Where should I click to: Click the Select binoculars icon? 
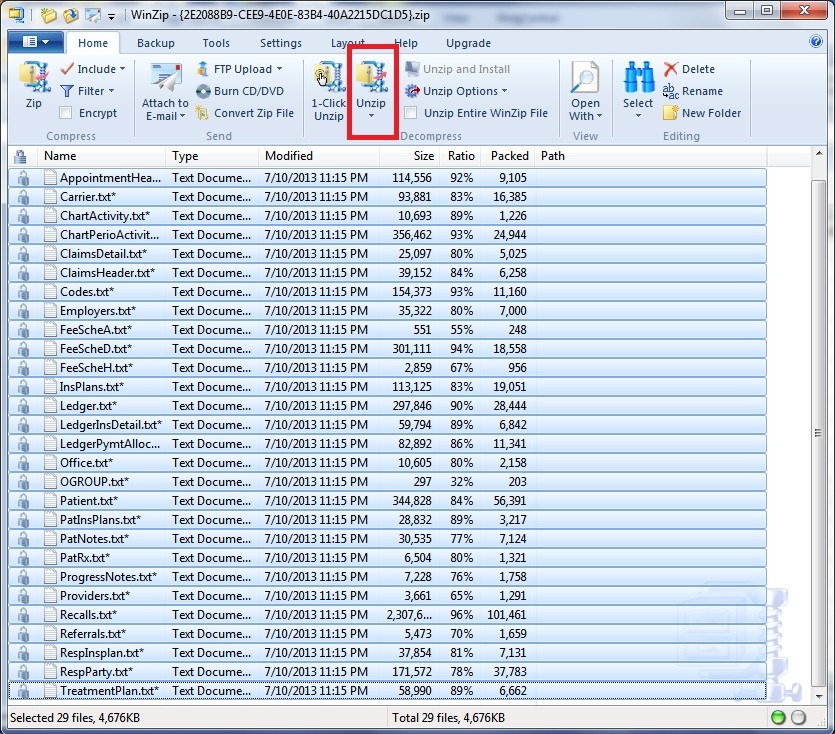tap(638, 78)
